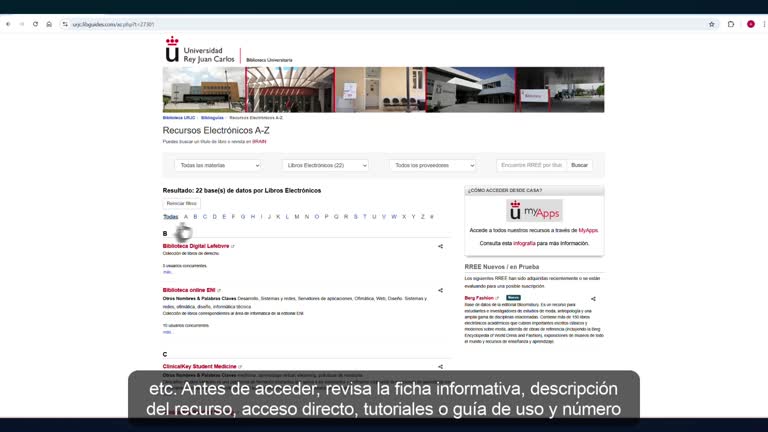
Task: Filter resources by letter M
Action: point(297,217)
